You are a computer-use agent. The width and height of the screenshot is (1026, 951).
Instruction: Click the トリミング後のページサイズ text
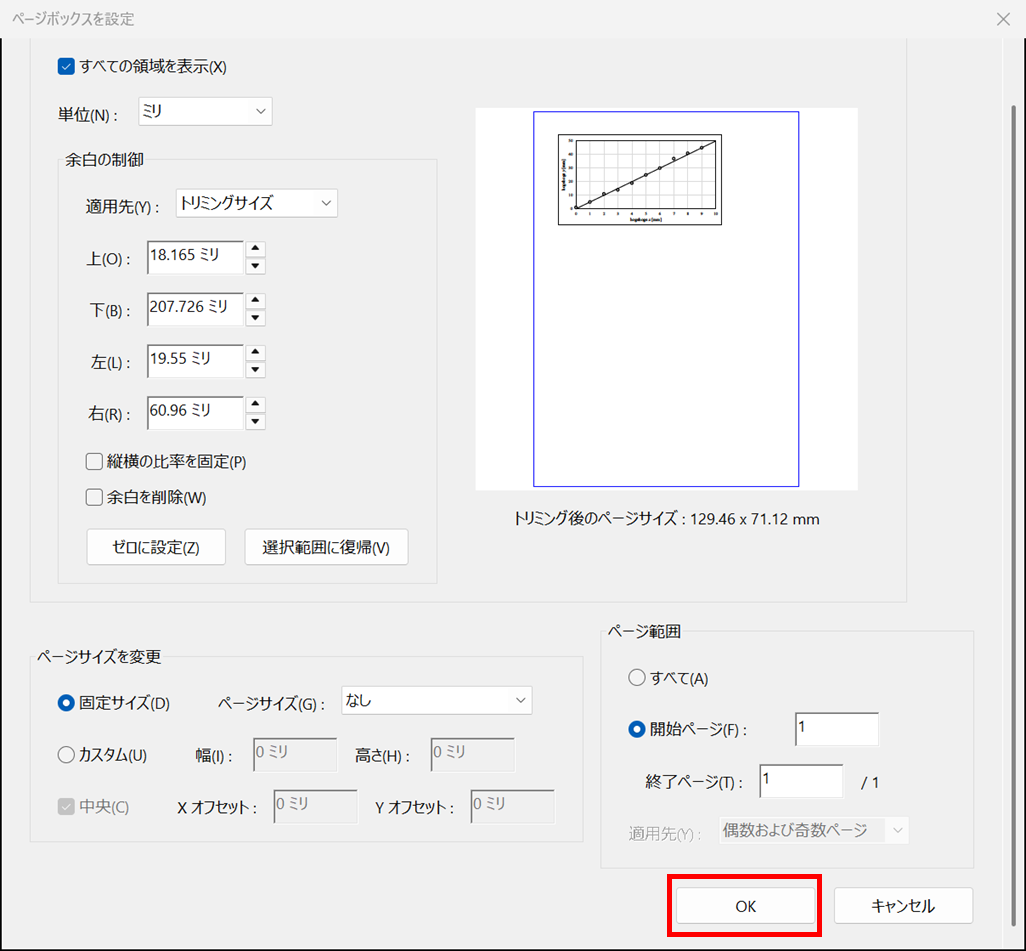coord(666,519)
